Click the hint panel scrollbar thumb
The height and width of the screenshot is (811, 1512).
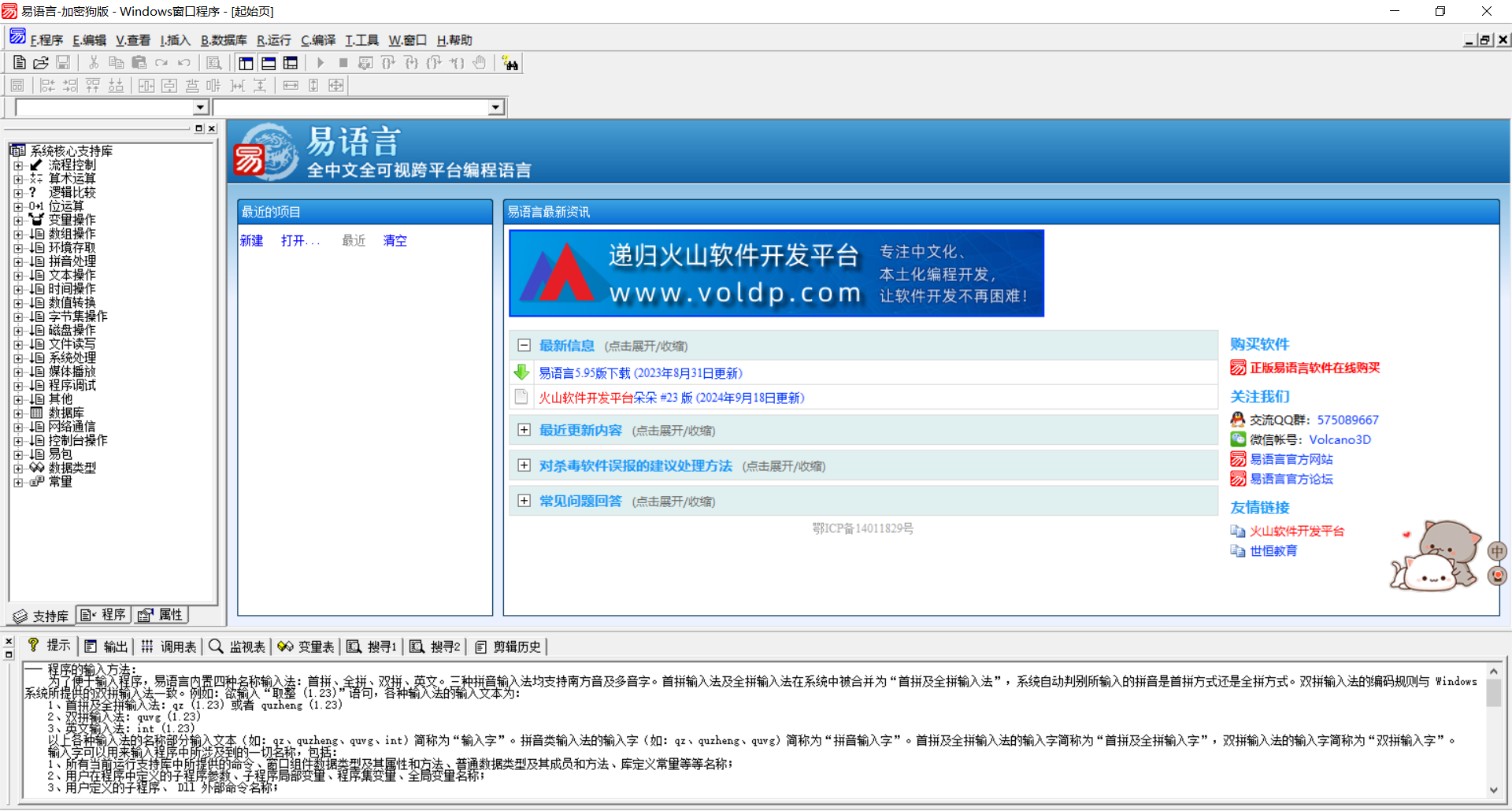[1493, 693]
